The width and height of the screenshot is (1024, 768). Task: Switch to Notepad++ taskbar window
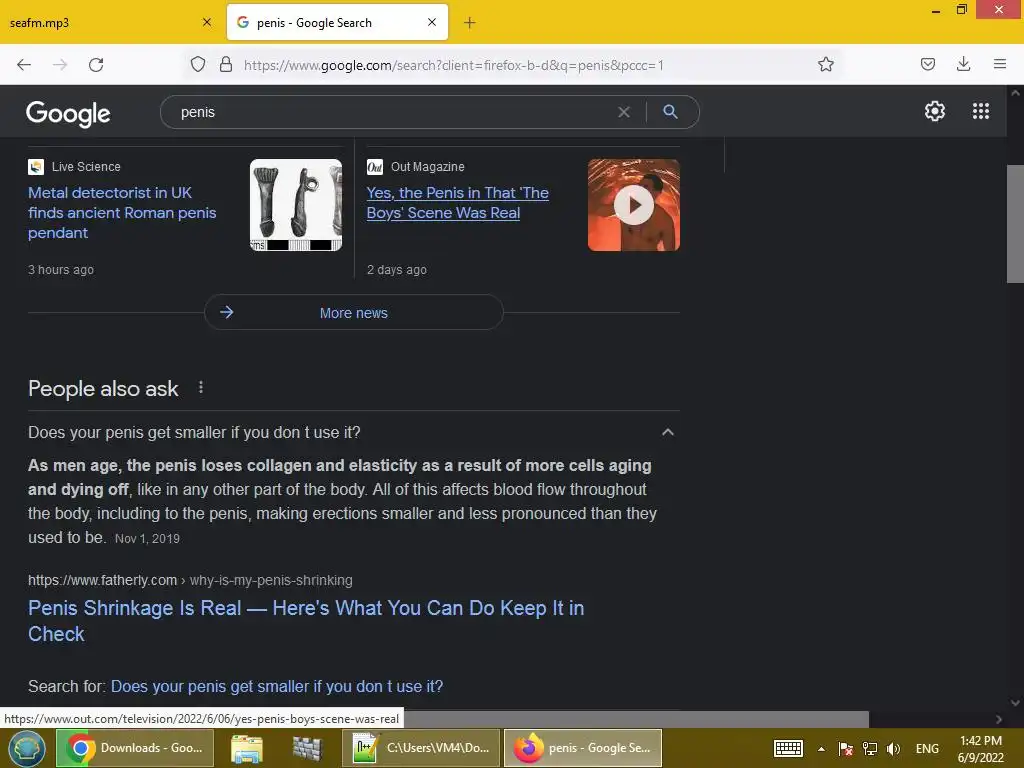(421, 748)
